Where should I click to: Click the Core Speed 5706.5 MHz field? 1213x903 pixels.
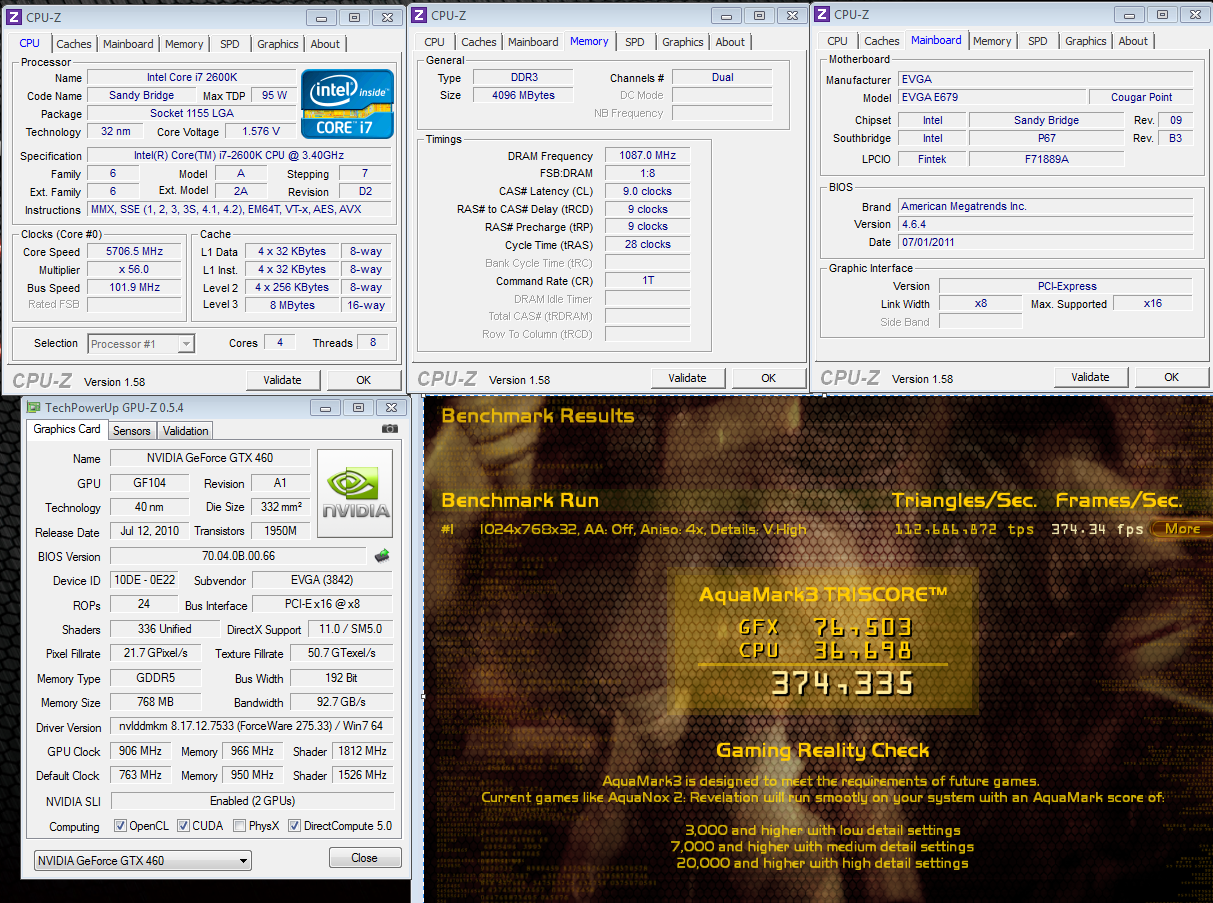pyautogui.click(x=134, y=252)
